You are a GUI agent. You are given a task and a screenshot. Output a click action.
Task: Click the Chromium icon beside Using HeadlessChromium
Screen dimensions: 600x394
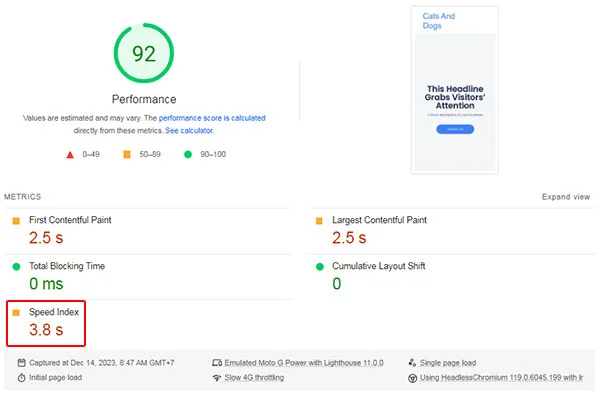tap(412, 378)
